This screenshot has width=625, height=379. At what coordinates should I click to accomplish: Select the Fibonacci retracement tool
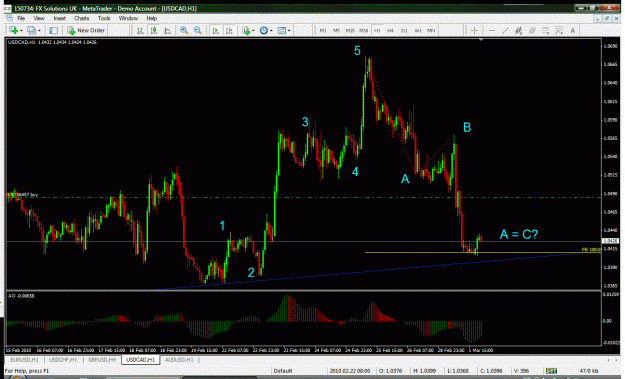[546, 30]
